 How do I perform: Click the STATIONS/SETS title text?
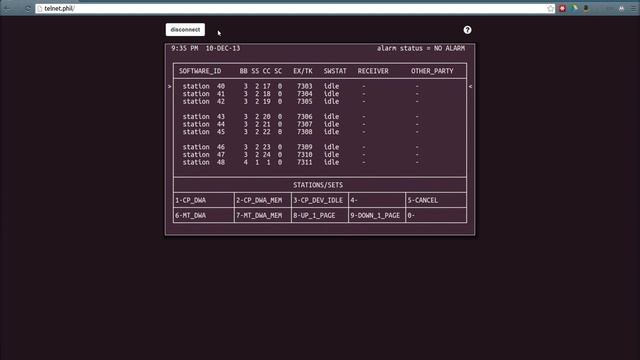pos(318,185)
